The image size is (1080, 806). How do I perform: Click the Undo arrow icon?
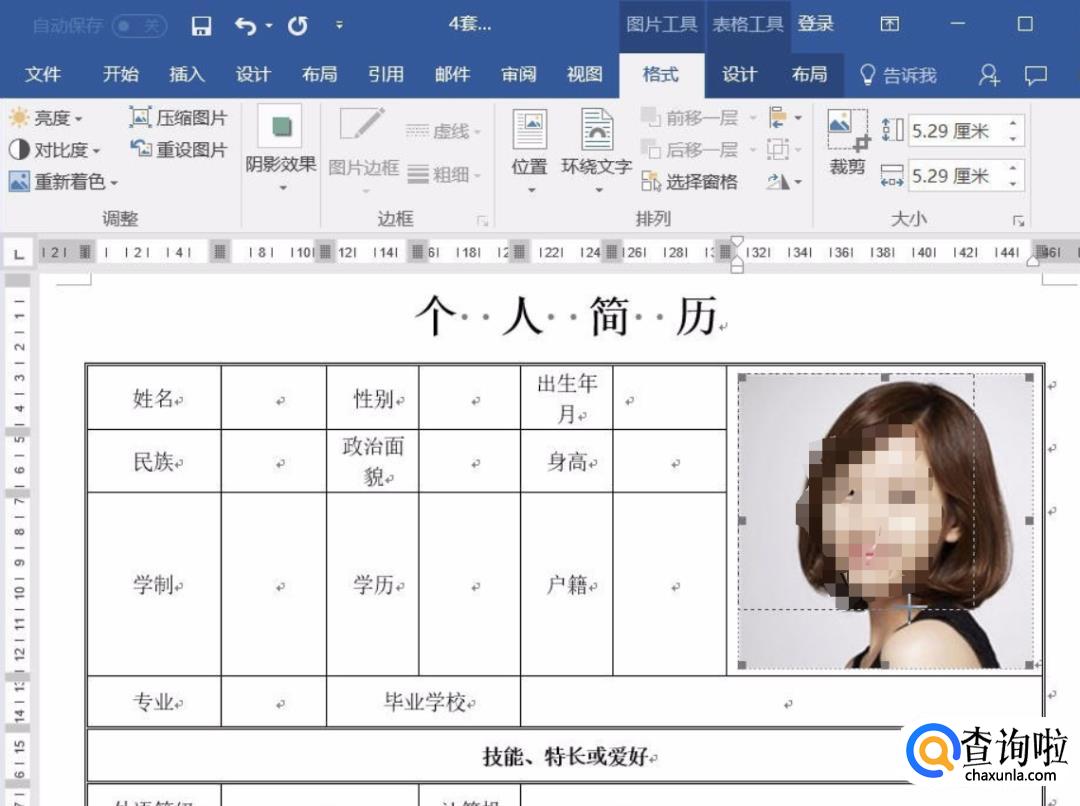(246, 26)
